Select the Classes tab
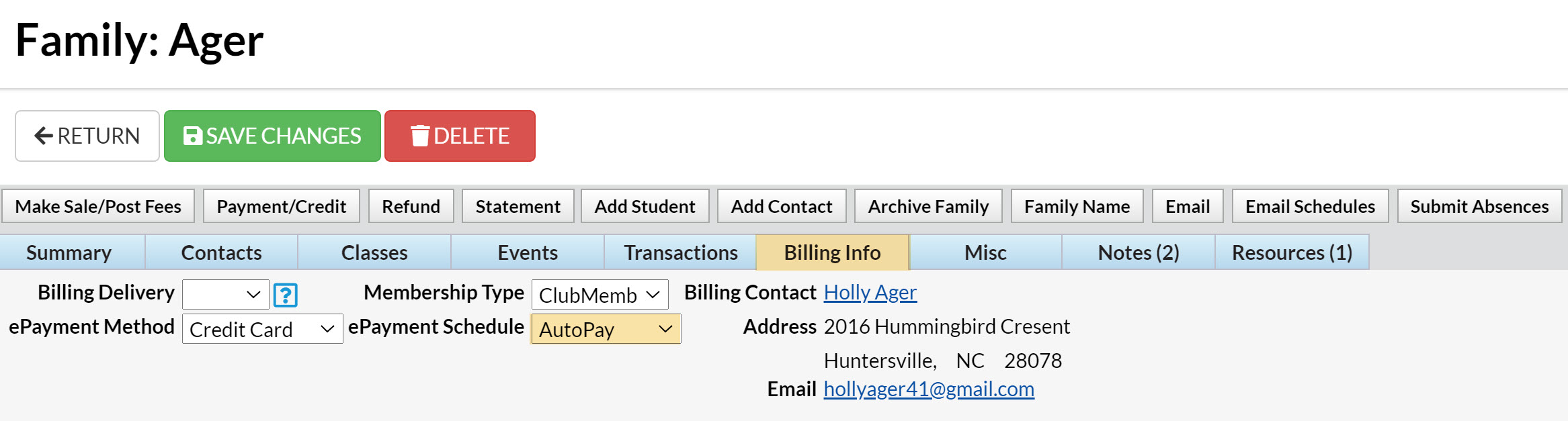This screenshot has width=1568, height=421. tap(374, 252)
